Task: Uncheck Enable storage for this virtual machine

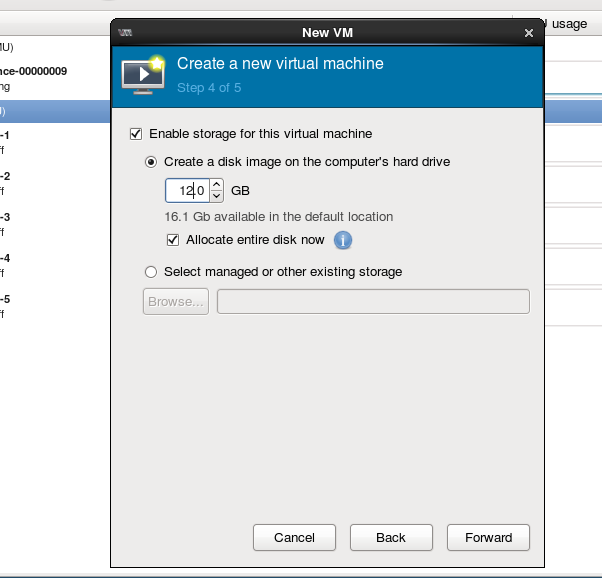Action: point(137,134)
